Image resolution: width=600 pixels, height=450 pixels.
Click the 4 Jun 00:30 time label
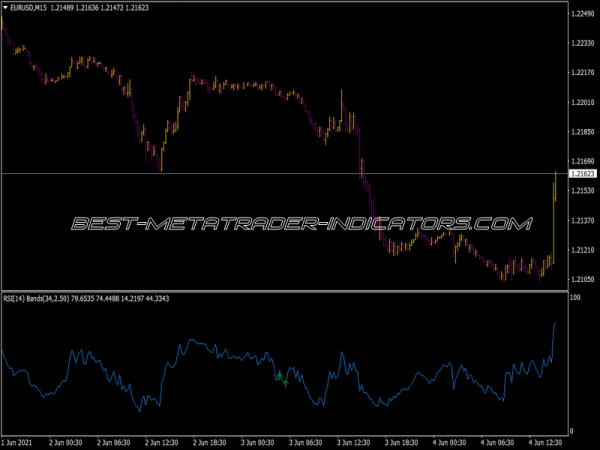click(x=449, y=443)
